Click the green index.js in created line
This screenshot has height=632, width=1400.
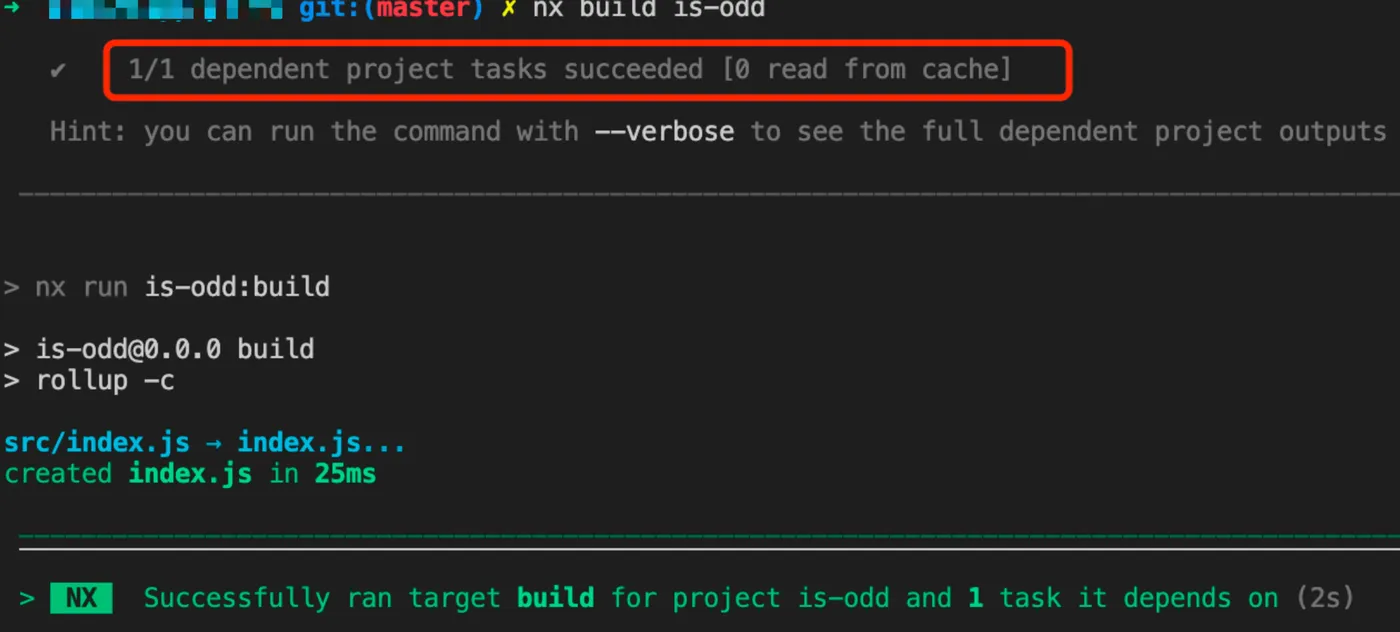pos(190,473)
